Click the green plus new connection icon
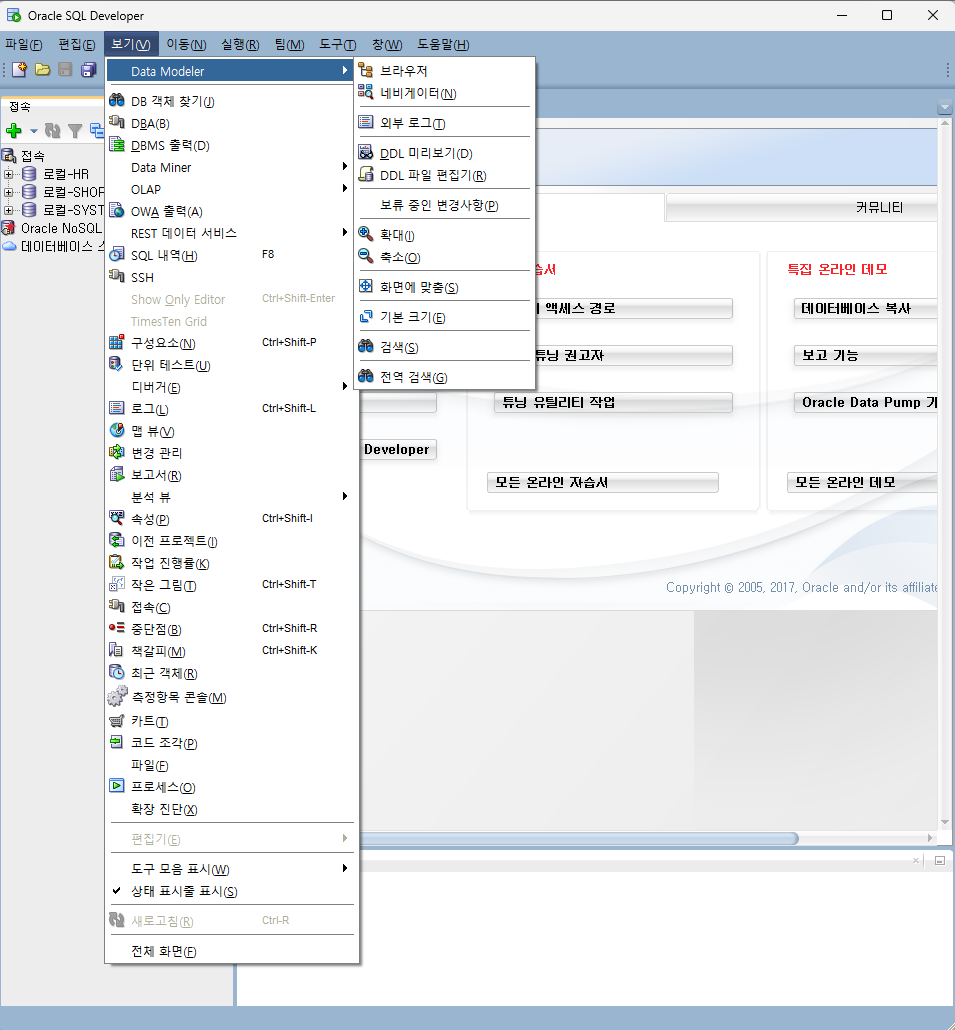 click(13, 131)
